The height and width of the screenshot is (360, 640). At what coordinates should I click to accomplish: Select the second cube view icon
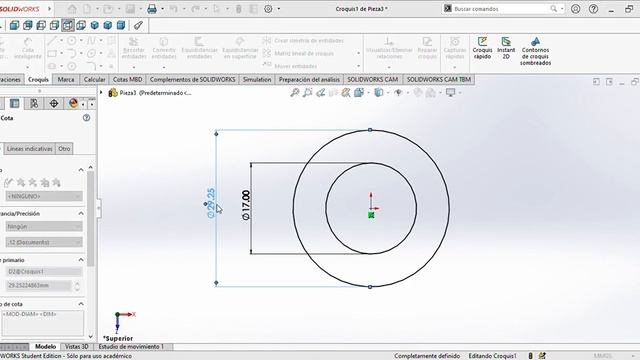coord(28,26)
